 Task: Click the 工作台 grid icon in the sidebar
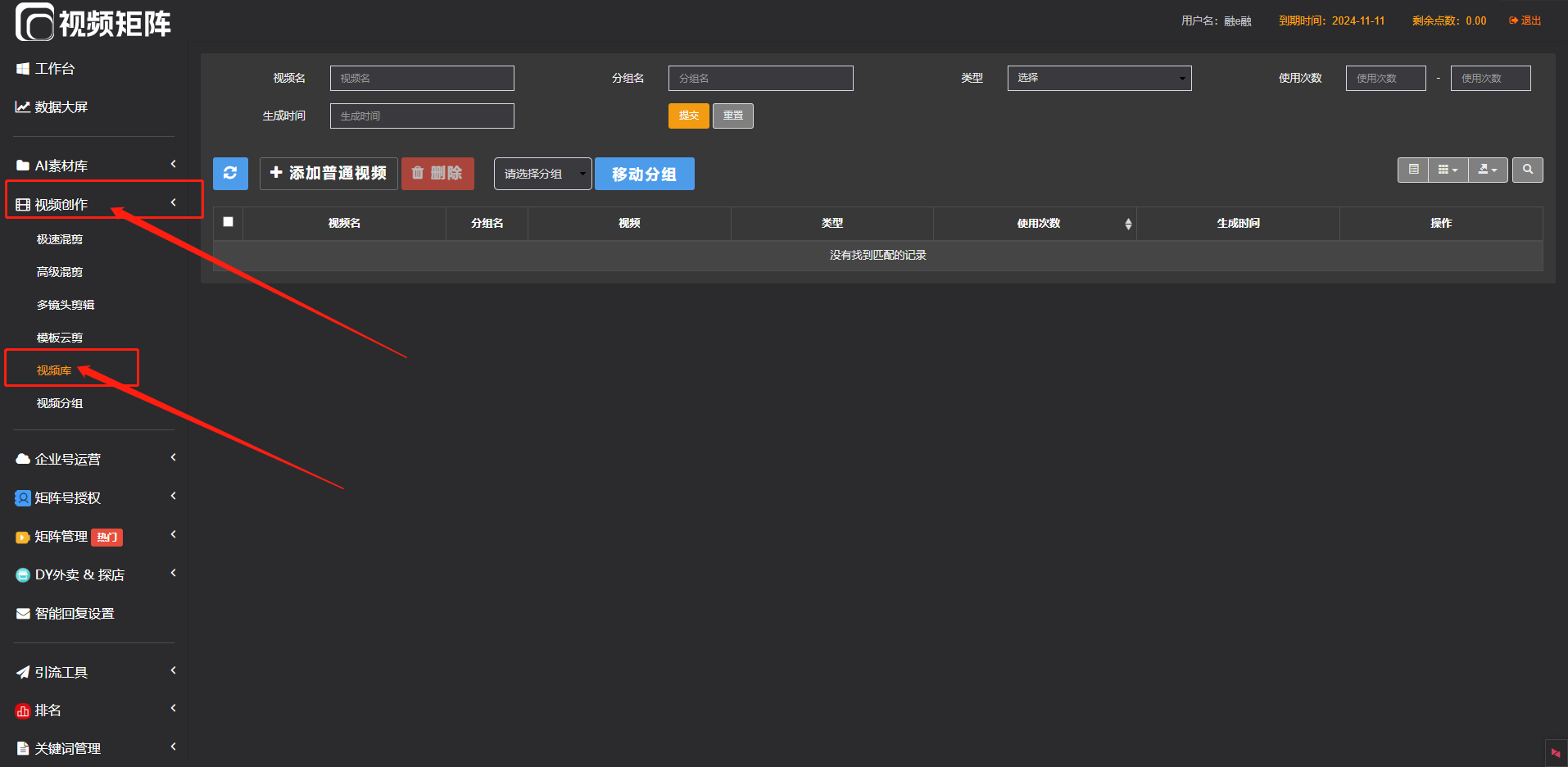[23, 69]
